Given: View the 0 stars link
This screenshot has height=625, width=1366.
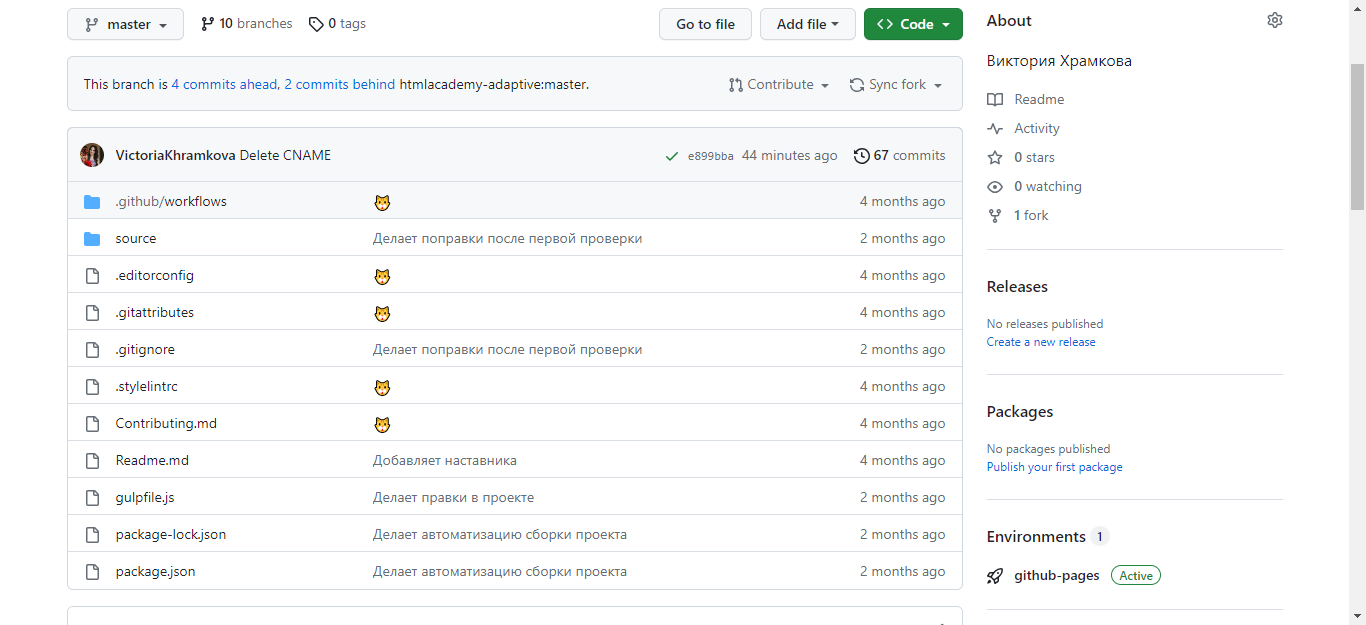Looking at the screenshot, I should click(1021, 157).
